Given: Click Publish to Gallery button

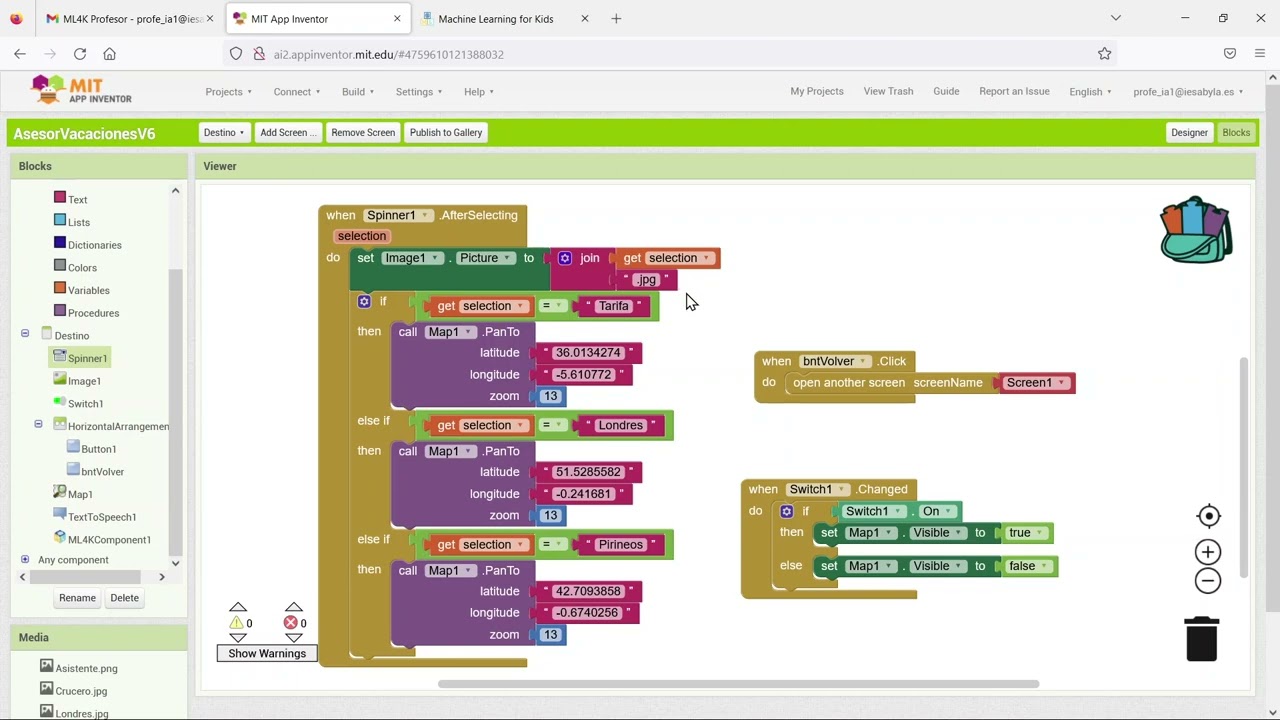Looking at the screenshot, I should [x=446, y=132].
